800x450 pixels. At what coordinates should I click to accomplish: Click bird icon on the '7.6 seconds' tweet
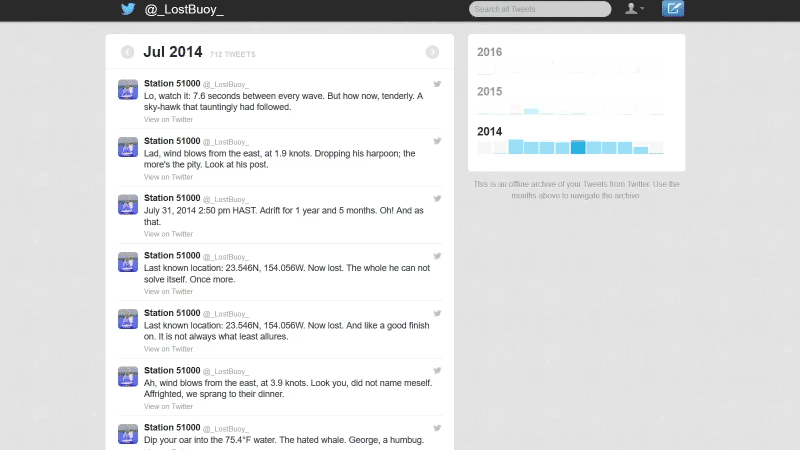[437, 84]
